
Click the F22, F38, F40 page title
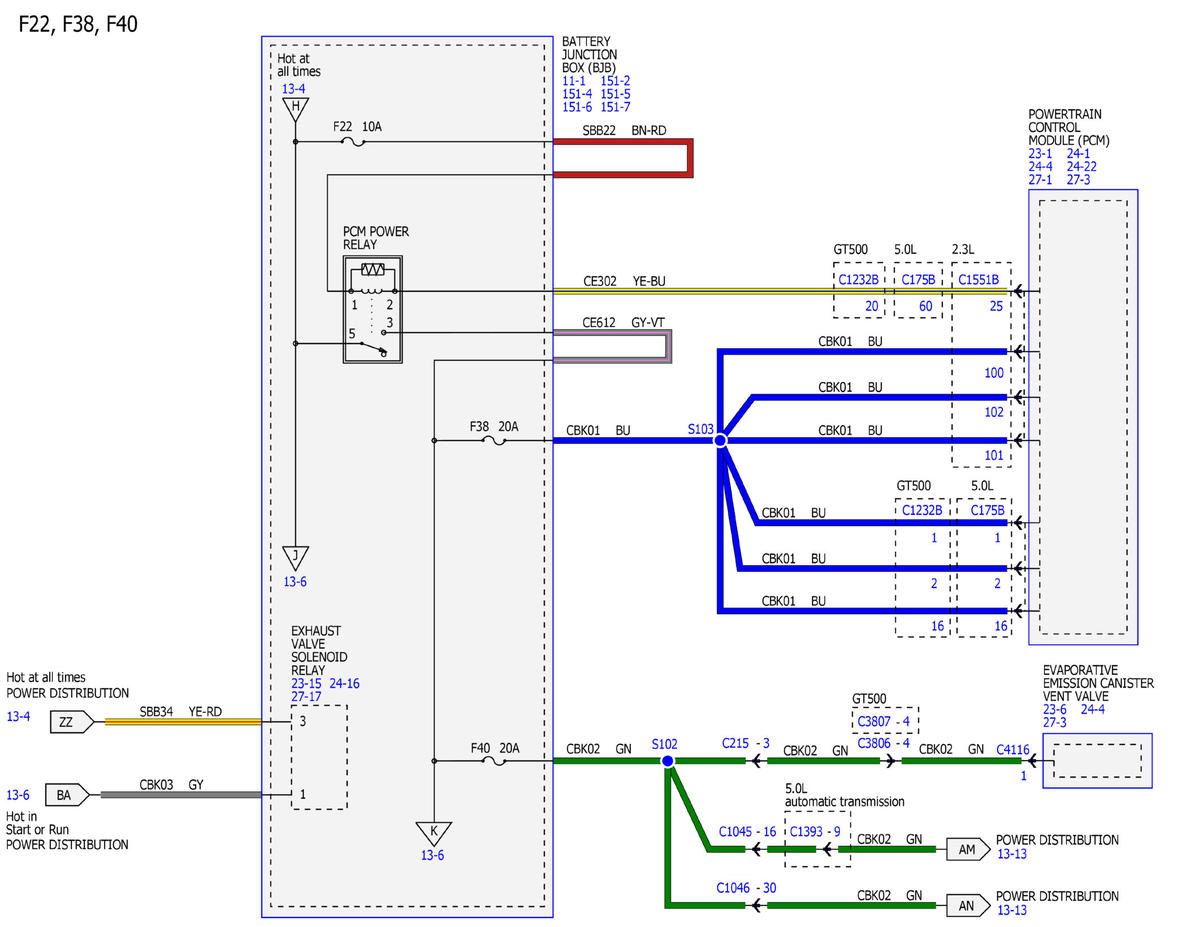tap(78, 24)
